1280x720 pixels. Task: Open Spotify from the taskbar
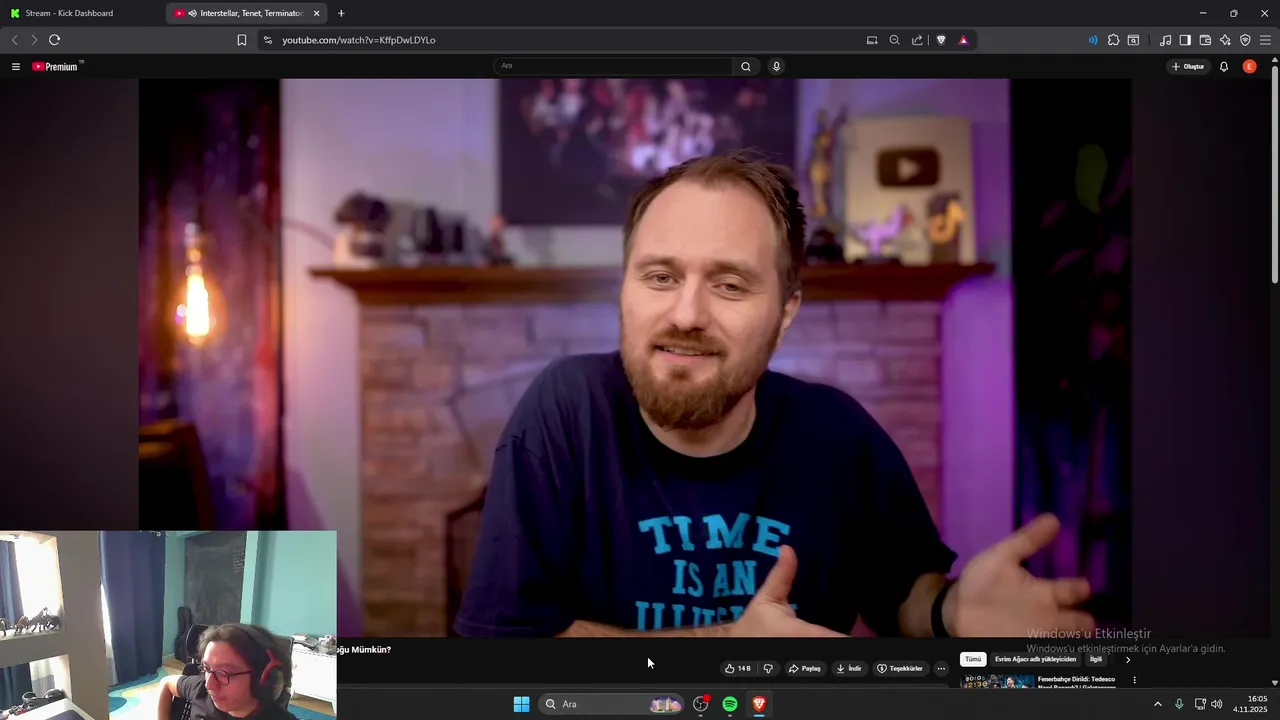pos(730,704)
